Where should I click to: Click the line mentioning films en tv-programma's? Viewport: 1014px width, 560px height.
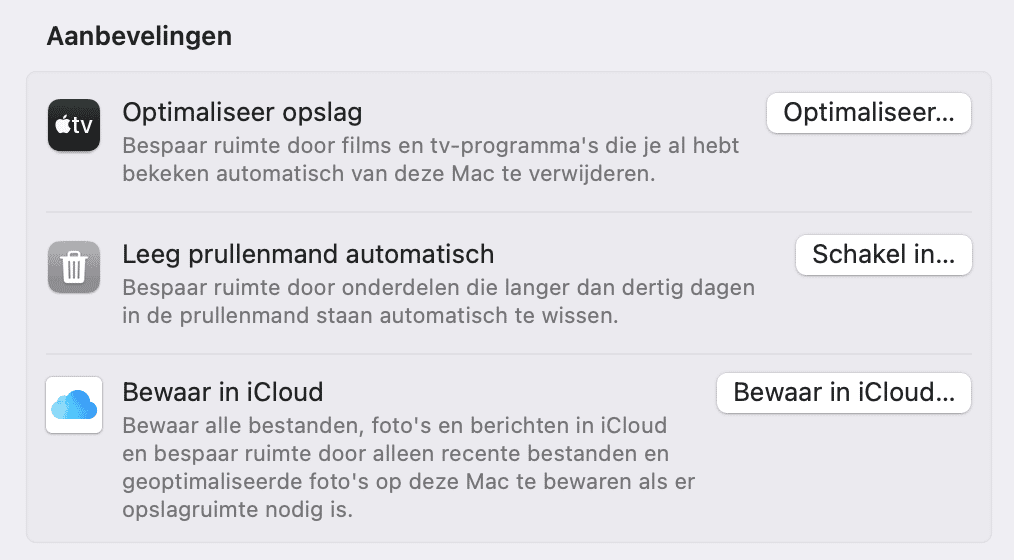430,145
